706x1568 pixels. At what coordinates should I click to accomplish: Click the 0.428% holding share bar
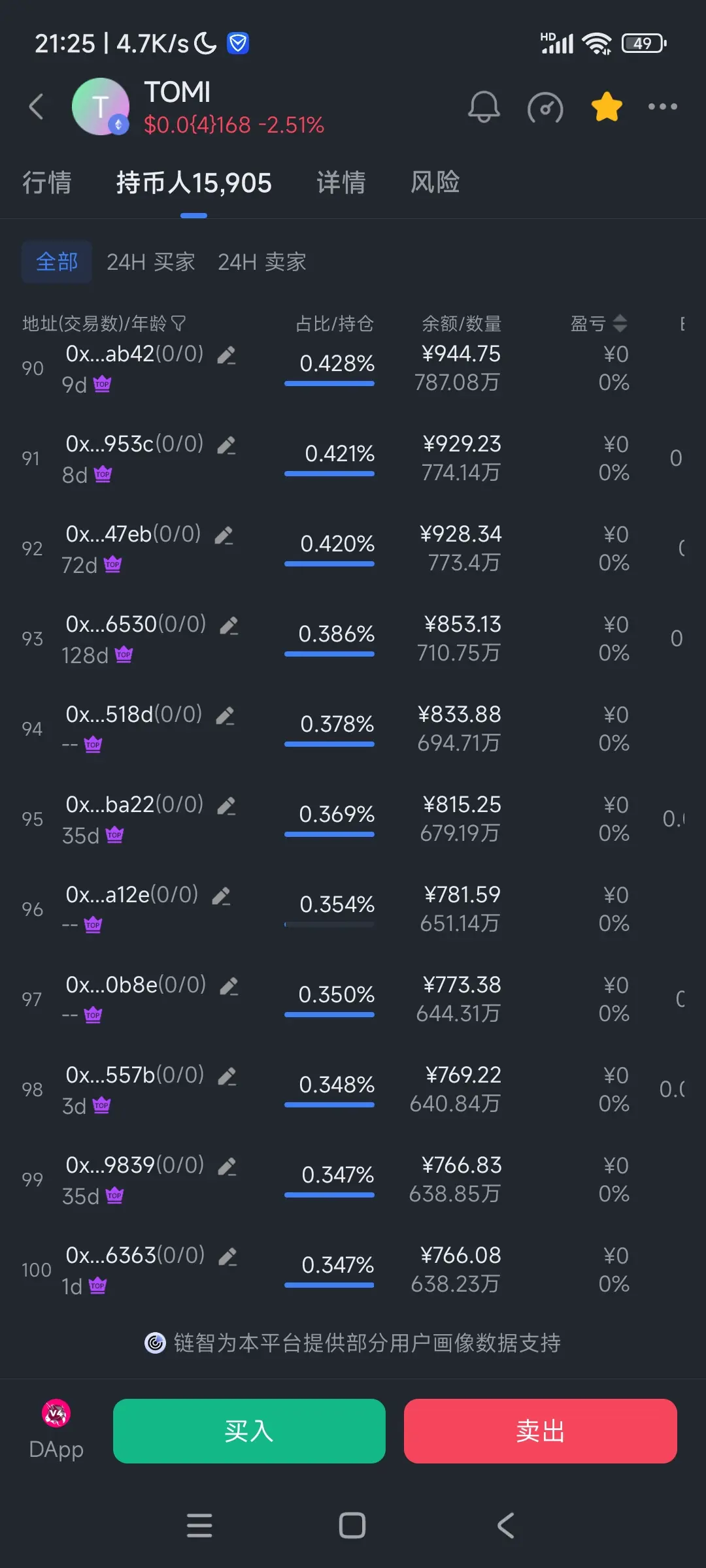coord(329,384)
